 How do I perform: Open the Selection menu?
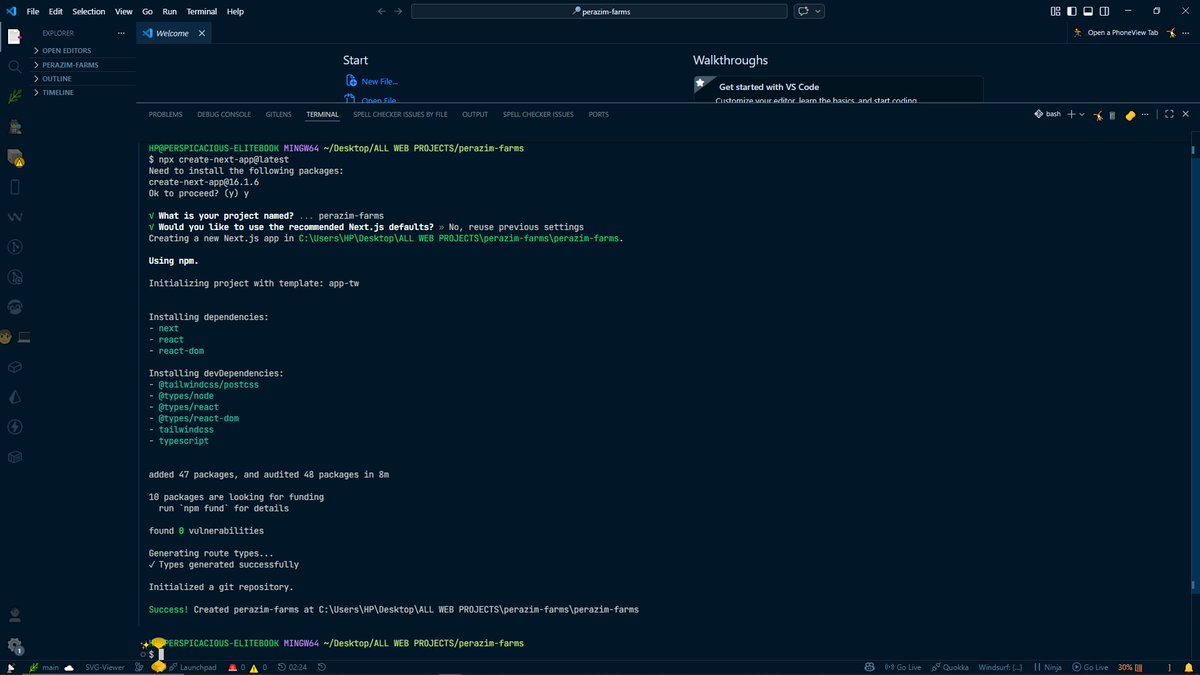88,11
